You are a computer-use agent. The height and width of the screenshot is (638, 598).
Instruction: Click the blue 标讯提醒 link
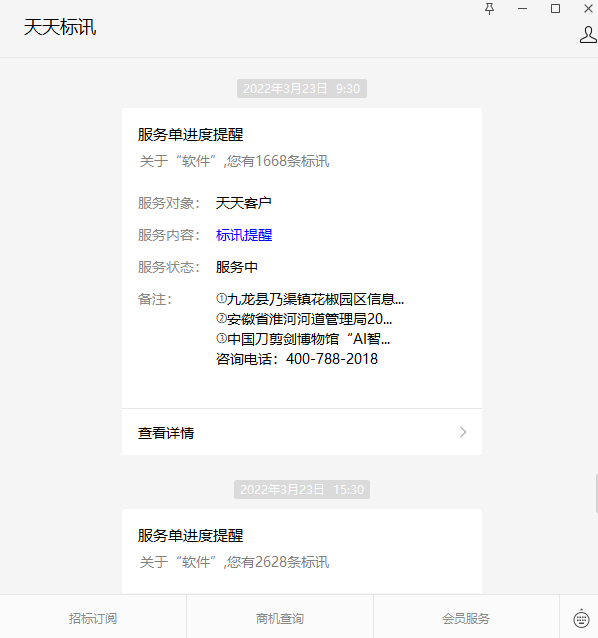[244, 235]
